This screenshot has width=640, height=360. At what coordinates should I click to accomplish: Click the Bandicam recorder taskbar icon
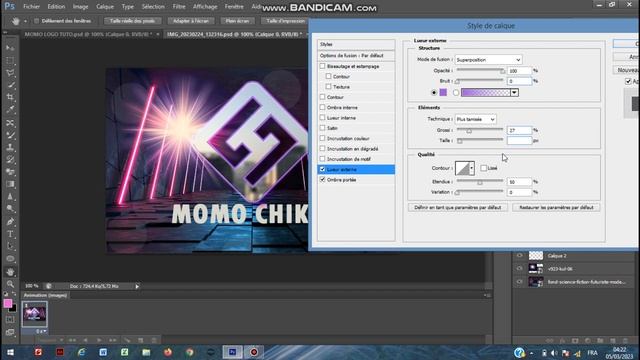click(x=254, y=352)
